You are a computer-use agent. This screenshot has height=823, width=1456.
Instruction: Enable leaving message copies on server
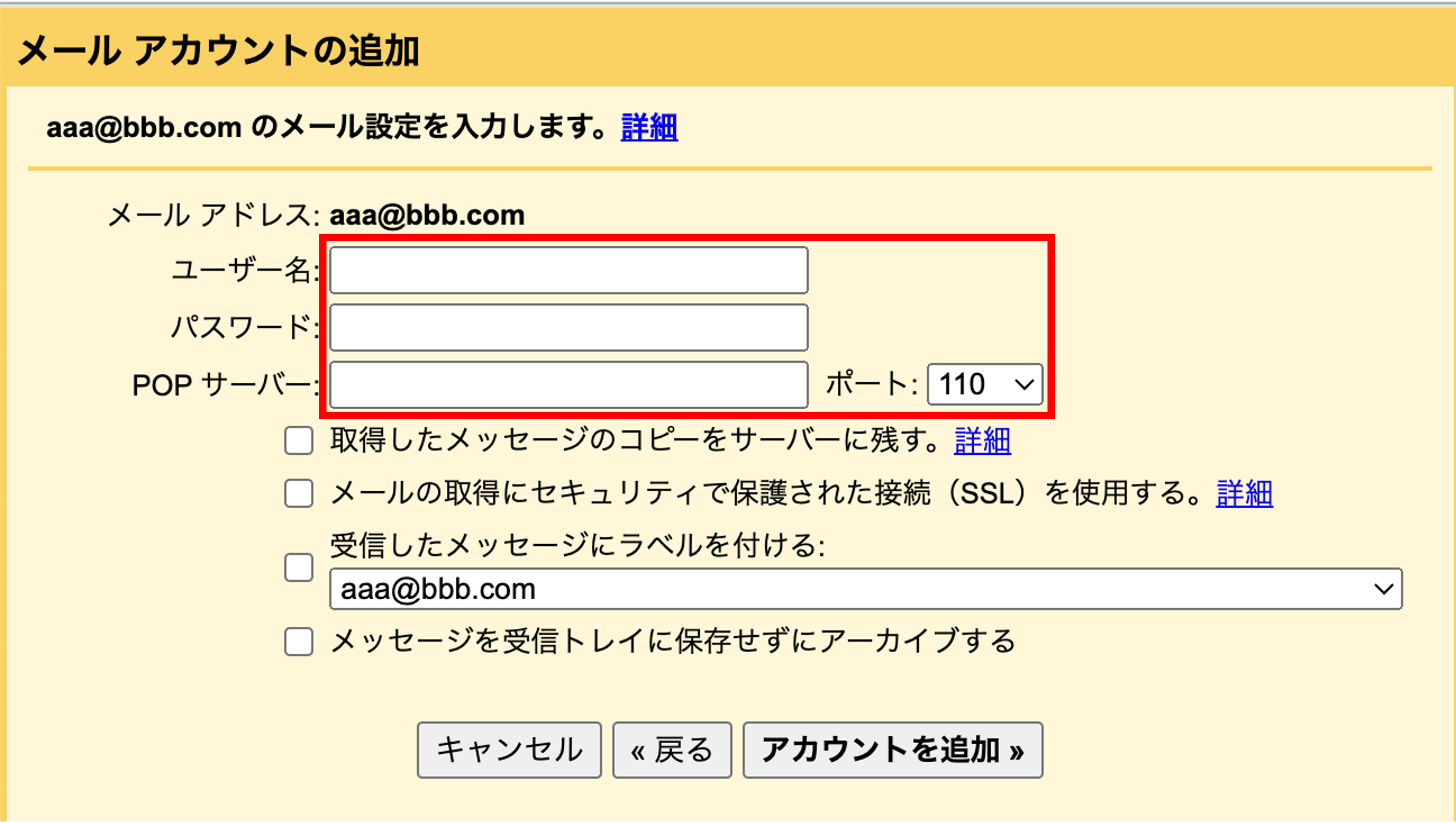(x=298, y=441)
